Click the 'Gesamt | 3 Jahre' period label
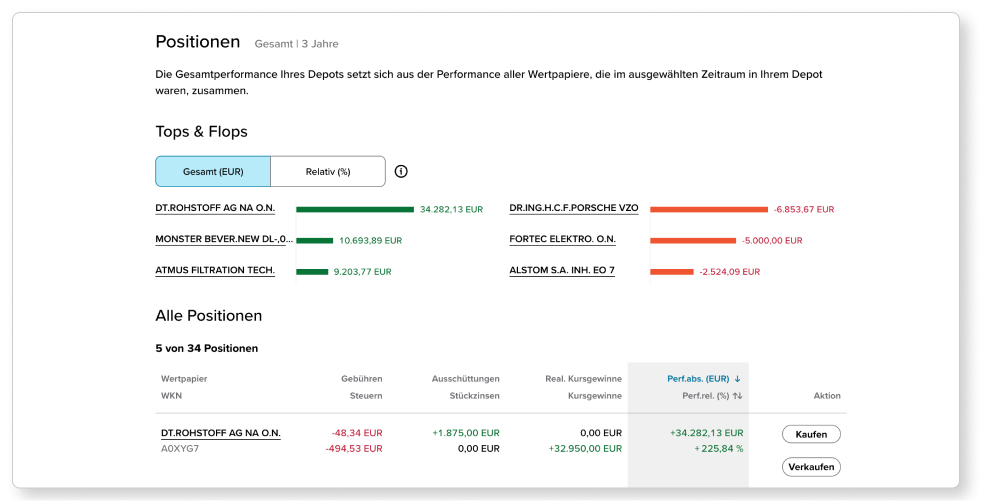 [x=296, y=44]
